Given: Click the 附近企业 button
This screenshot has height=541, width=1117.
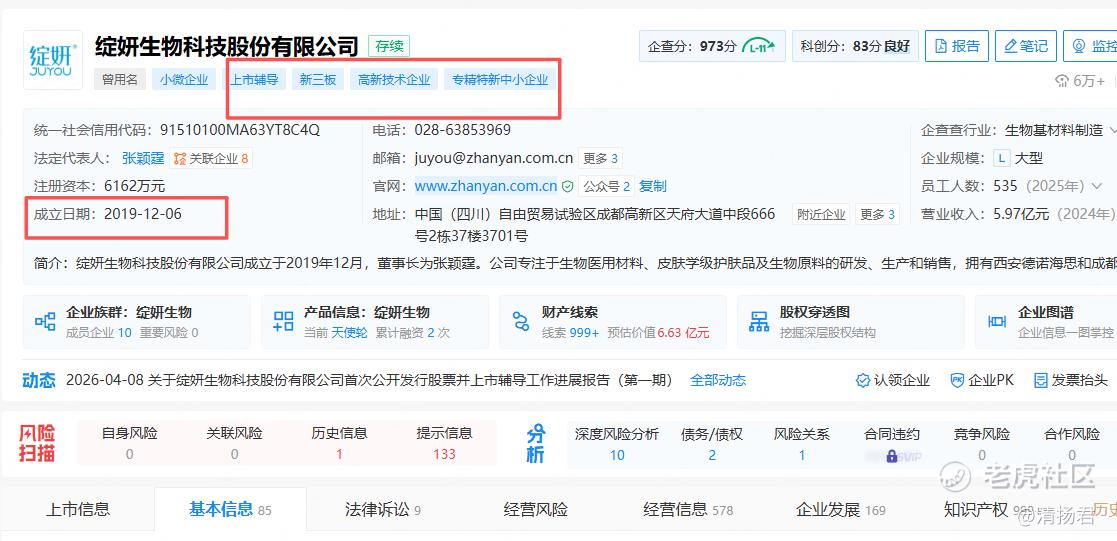Looking at the screenshot, I should point(821,214).
